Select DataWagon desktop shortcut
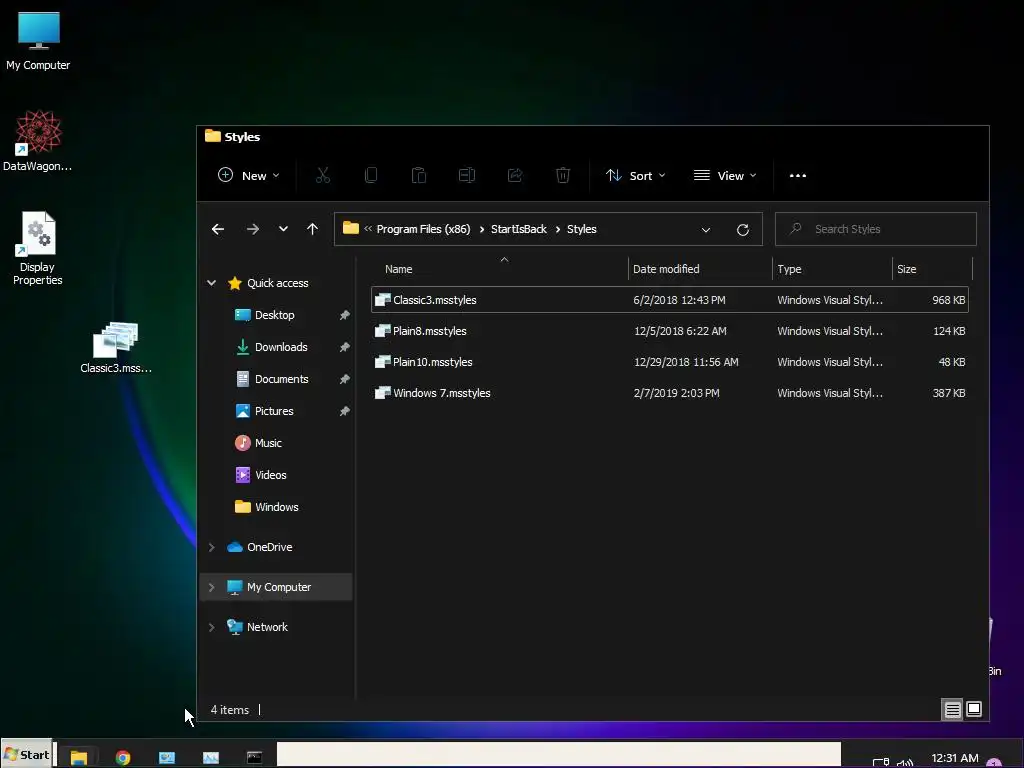 click(38, 141)
